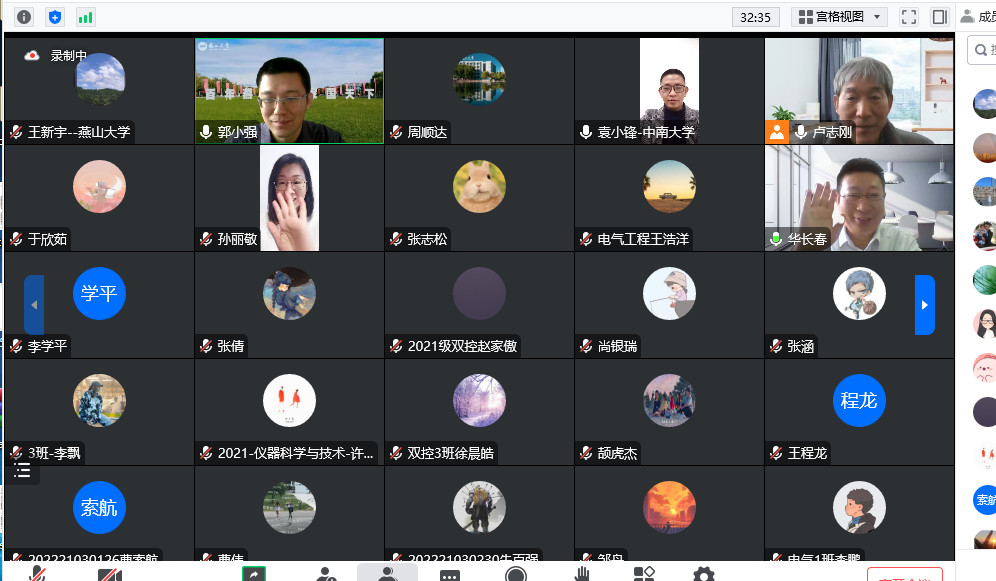Check the green network signal icon
This screenshot has height=581, width=996.
coord(85,17)
